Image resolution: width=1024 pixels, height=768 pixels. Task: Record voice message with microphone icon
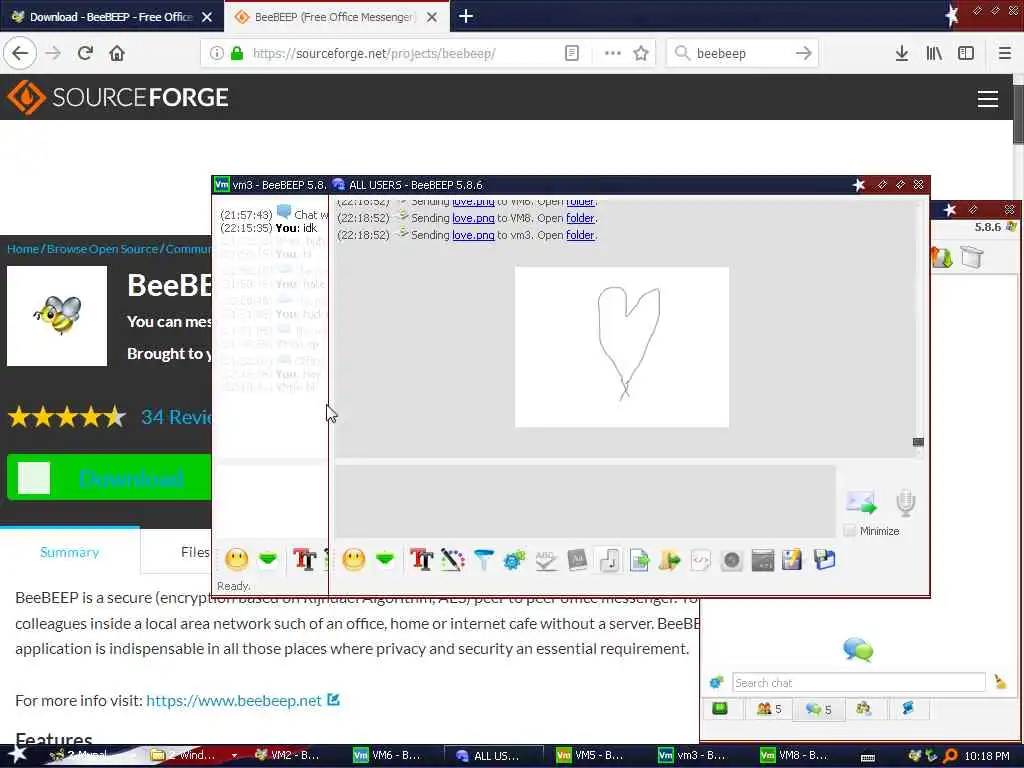[x=905, y=502]
